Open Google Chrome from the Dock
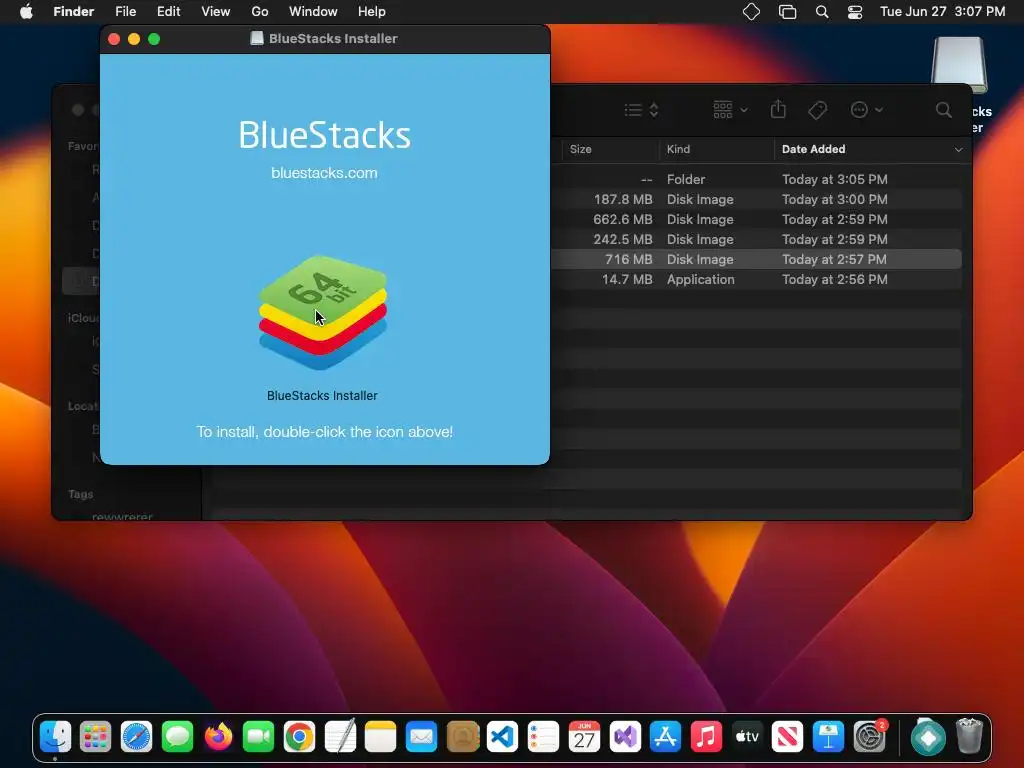1024x768 pixels. pos(299,737)
